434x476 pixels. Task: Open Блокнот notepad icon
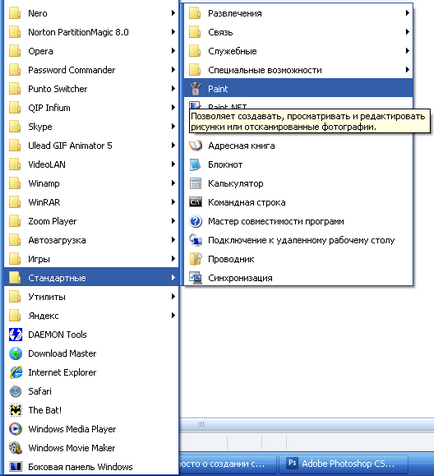(196, 165)
